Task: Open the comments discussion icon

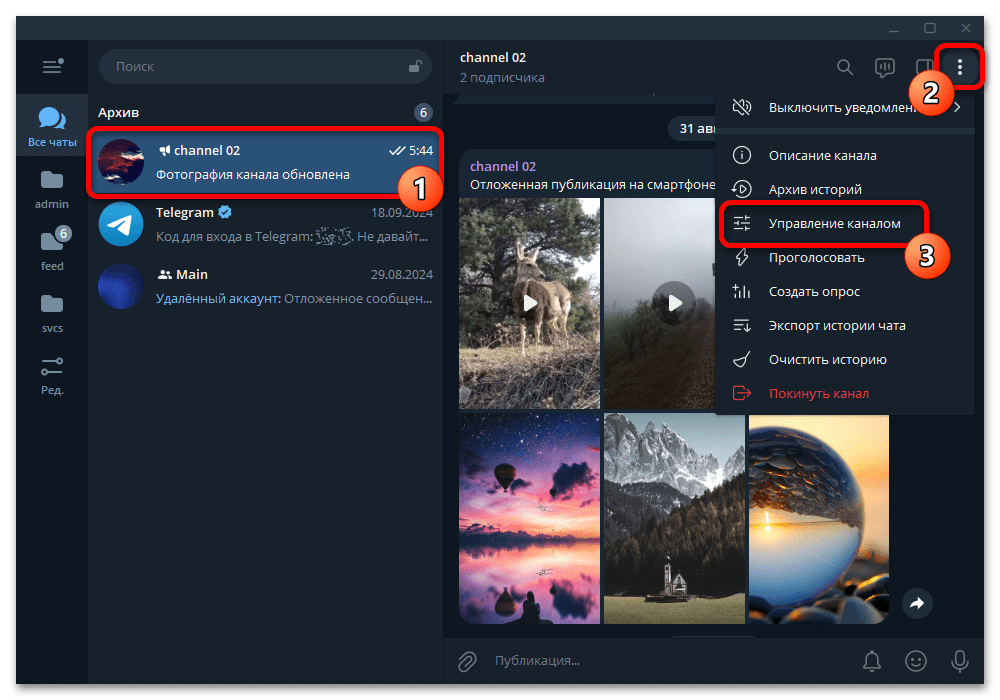Action: click(885, 67)
